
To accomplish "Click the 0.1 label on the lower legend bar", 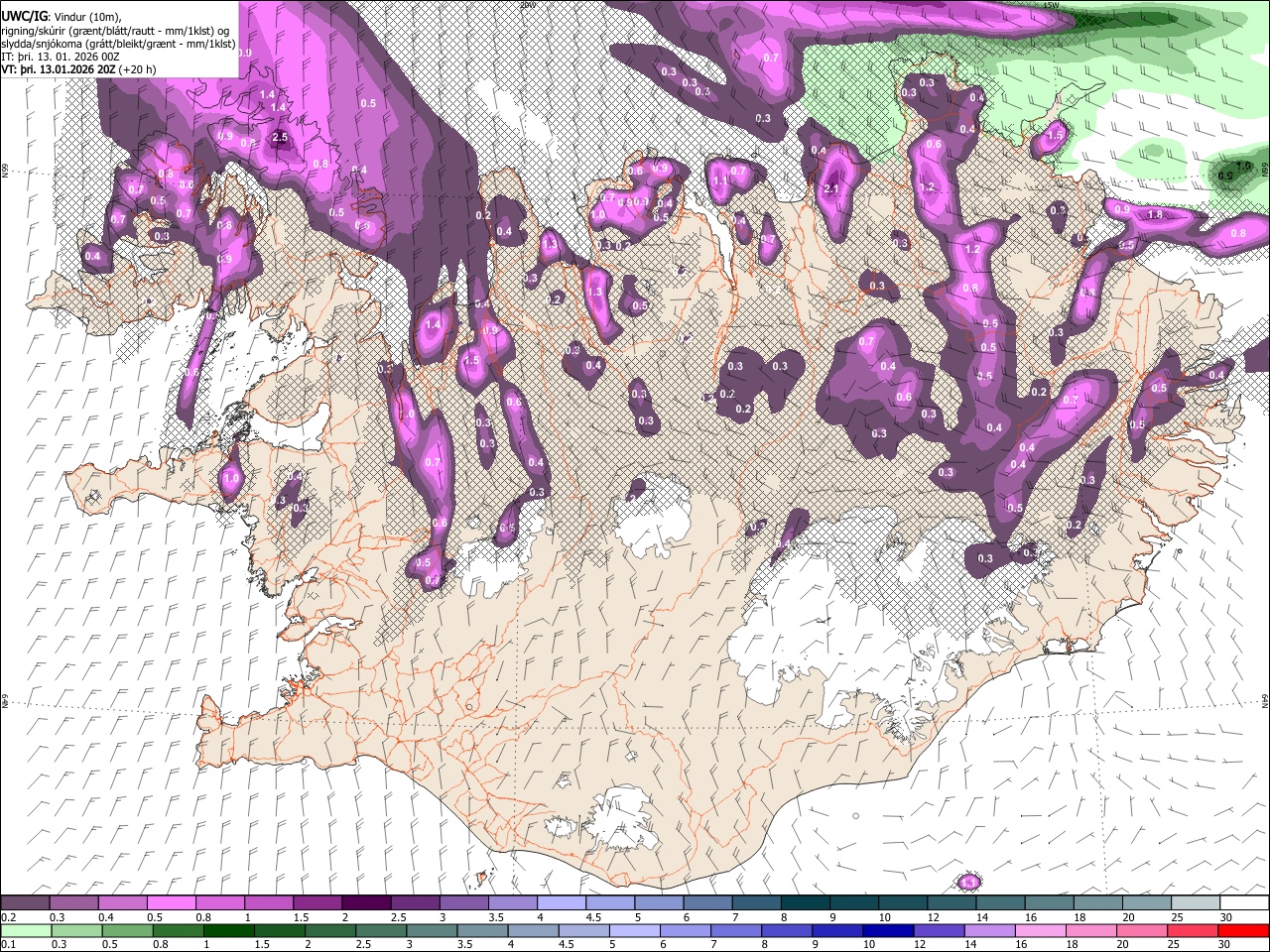I will [8, 944].
